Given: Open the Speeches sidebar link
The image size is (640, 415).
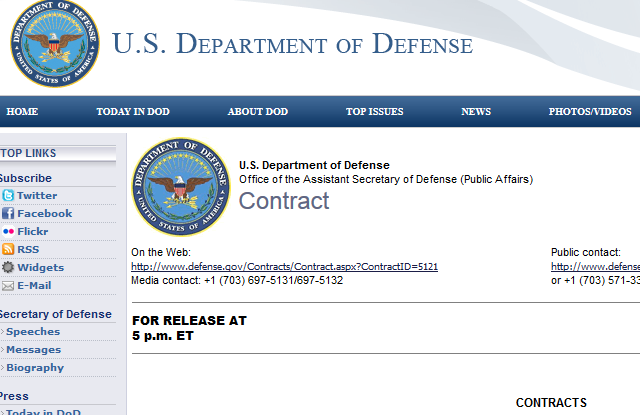Looking at the screenshot, I should [33, 332].
